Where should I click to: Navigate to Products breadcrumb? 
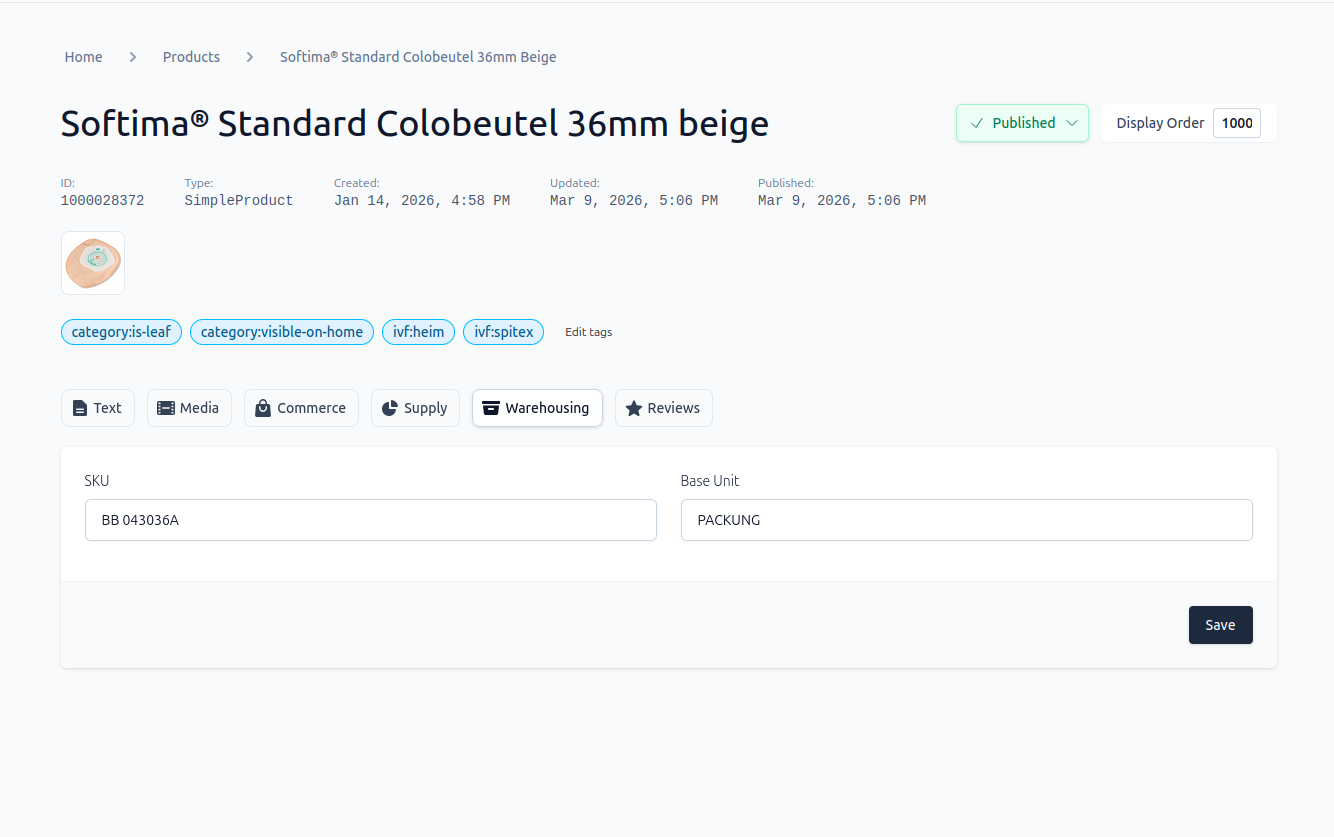click(191, 57)
